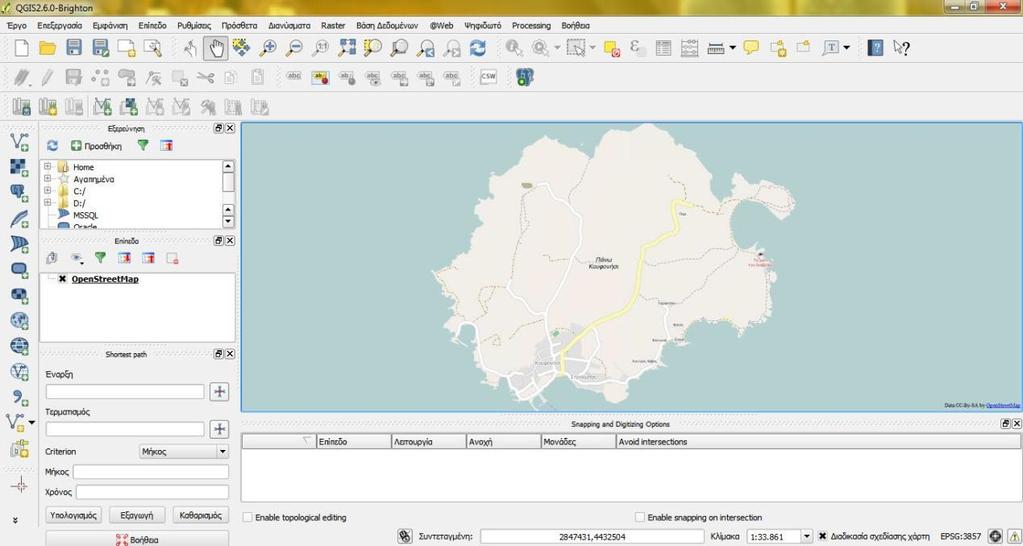The height and width of the screenshot is (546, 1023).
Task: Toggle mouse extents display icon beside coordinates
Action: tap(405, 536)
